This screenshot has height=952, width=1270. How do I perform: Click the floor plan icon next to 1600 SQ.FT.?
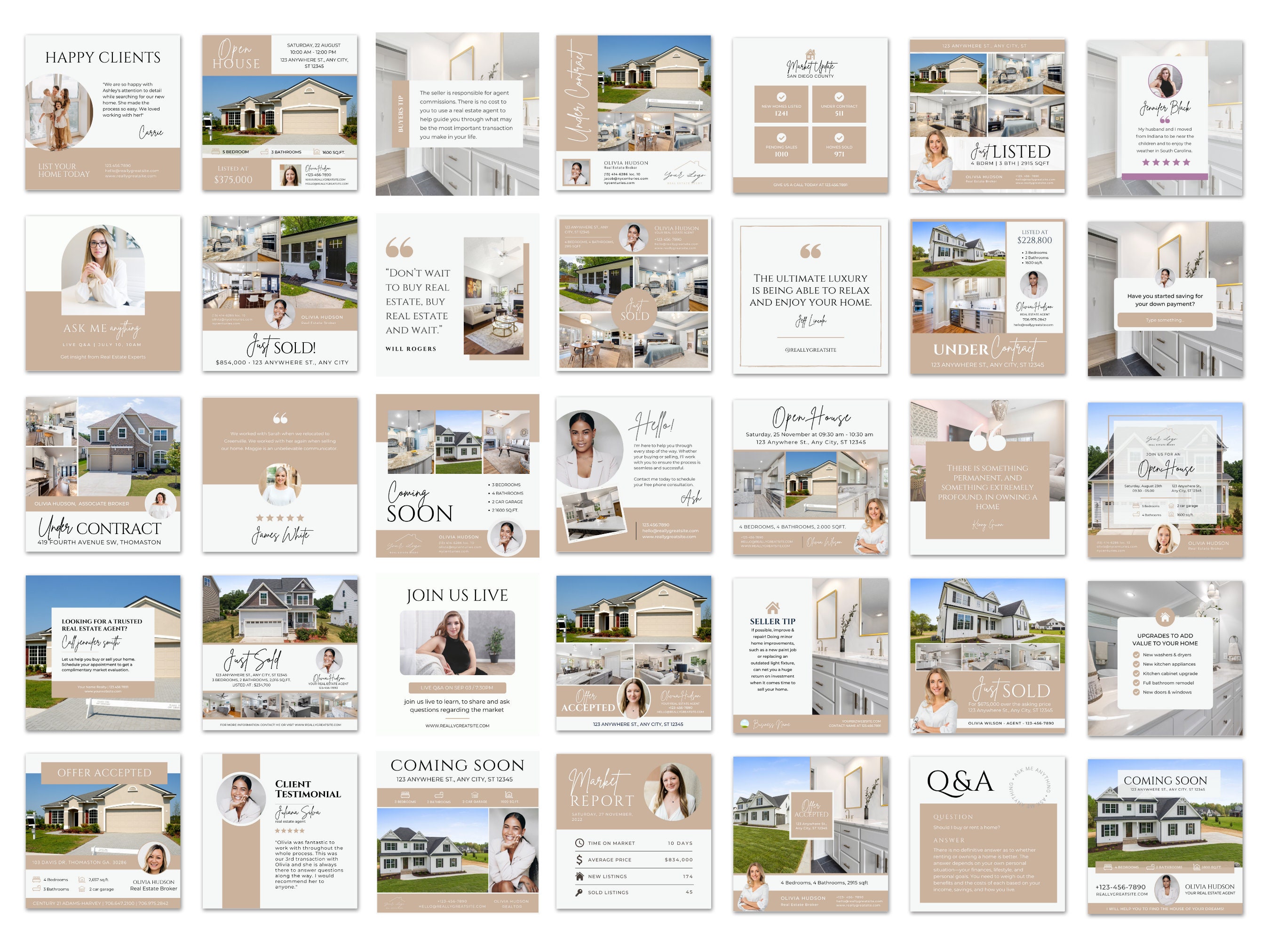coord(317,152)
